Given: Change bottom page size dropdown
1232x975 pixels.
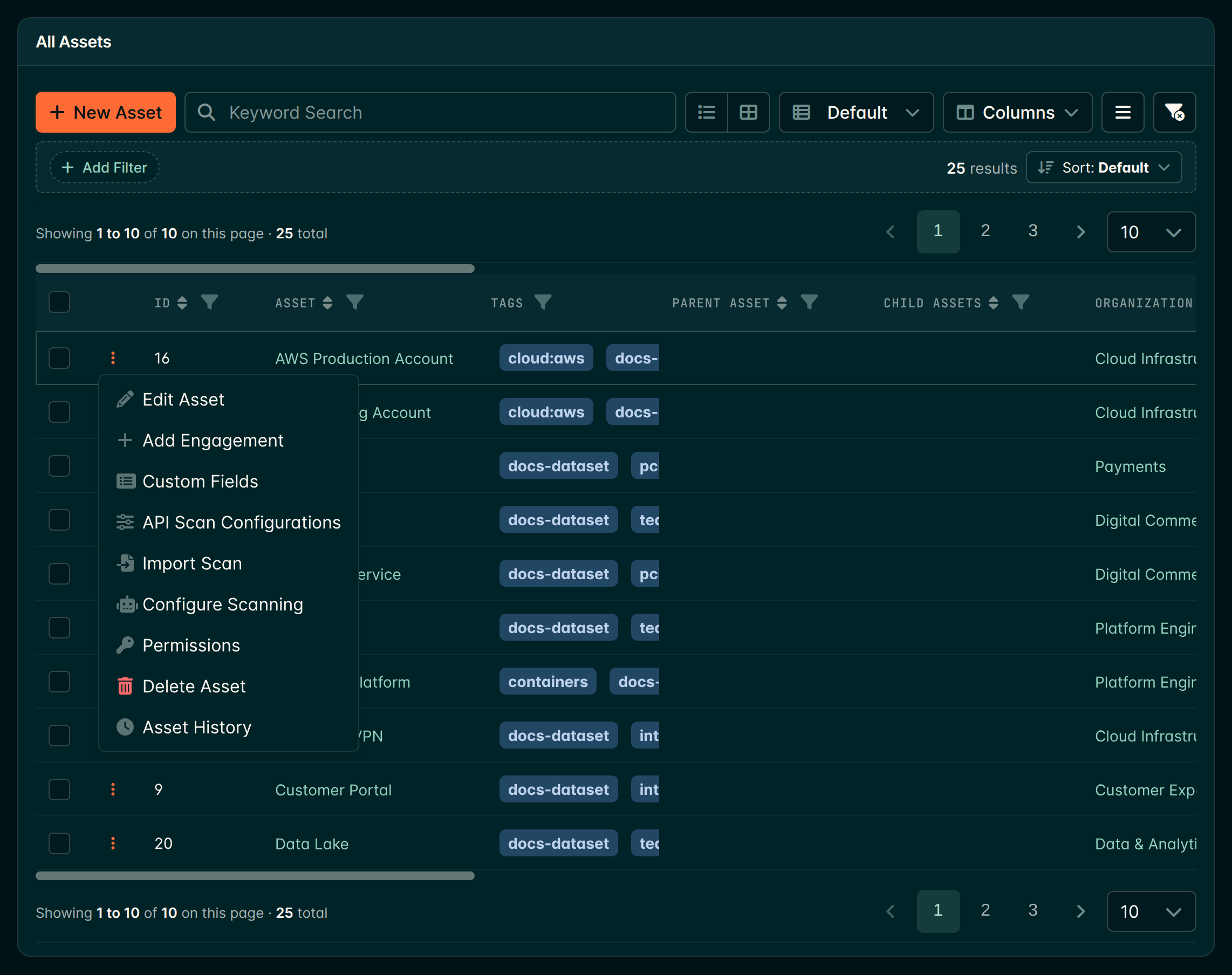Looking at the screenshot, I should point(1151,912).
